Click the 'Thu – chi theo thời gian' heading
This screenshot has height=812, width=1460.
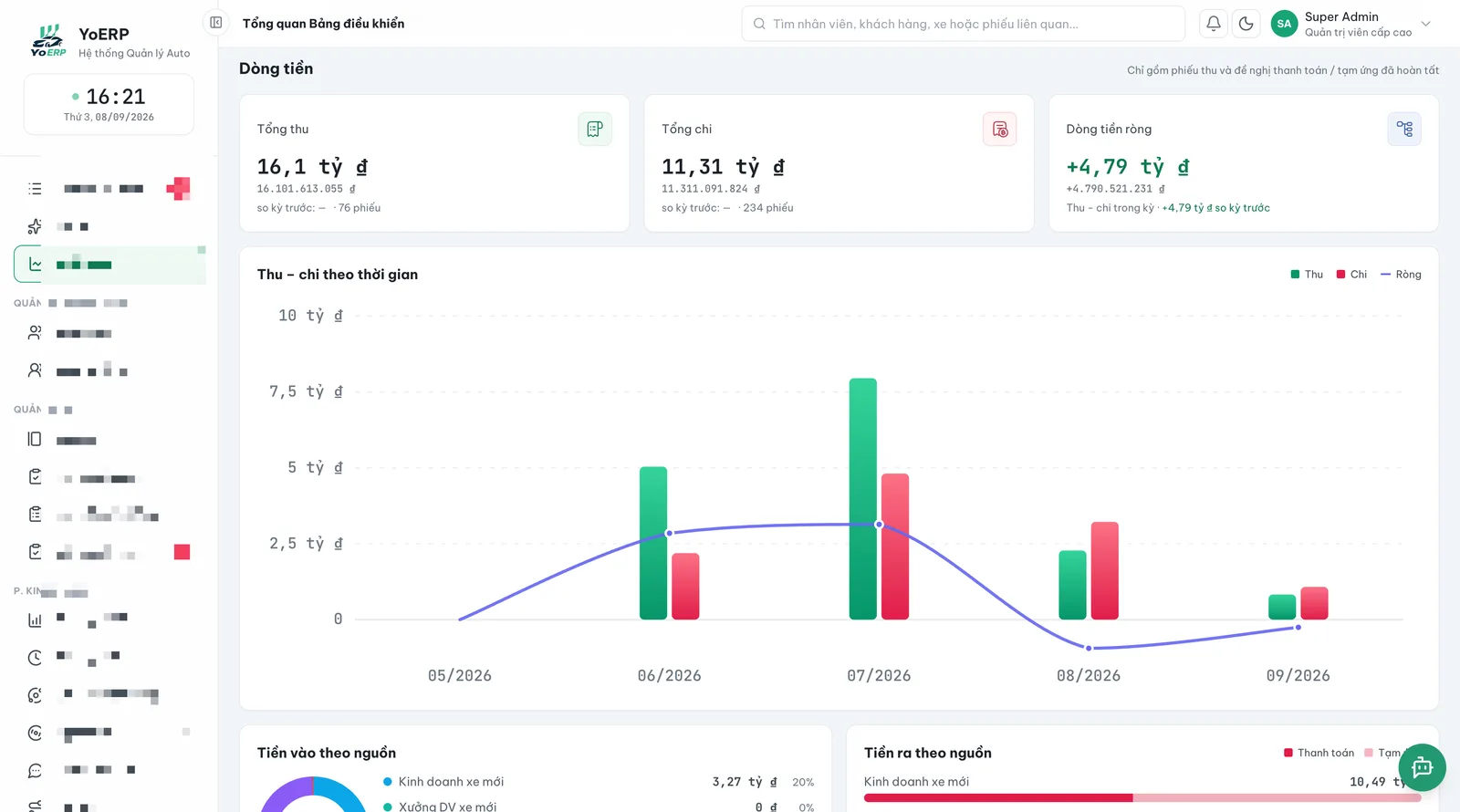click(338, 275)
